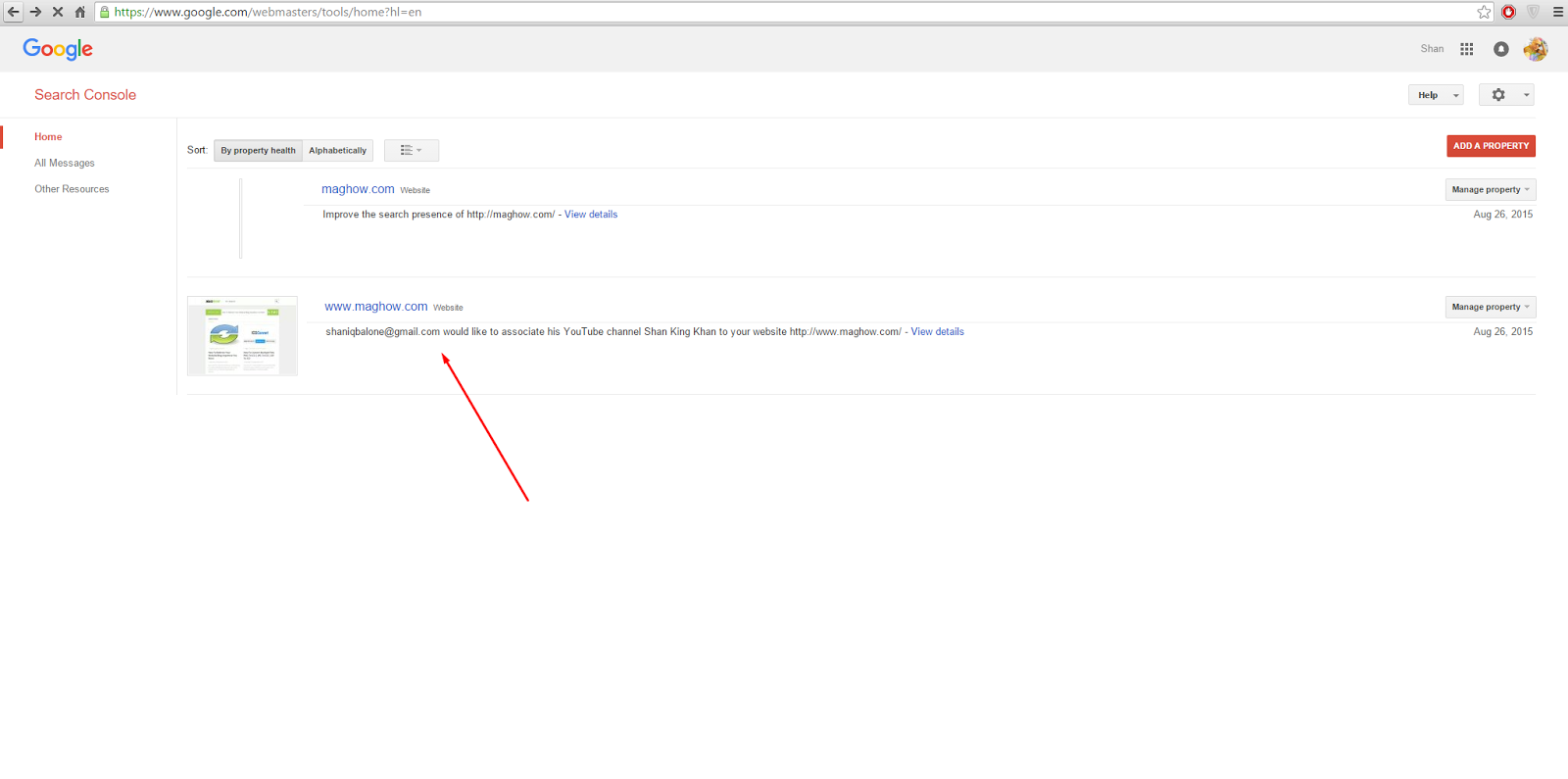Open the Google apps grid

click(1467, 49)
